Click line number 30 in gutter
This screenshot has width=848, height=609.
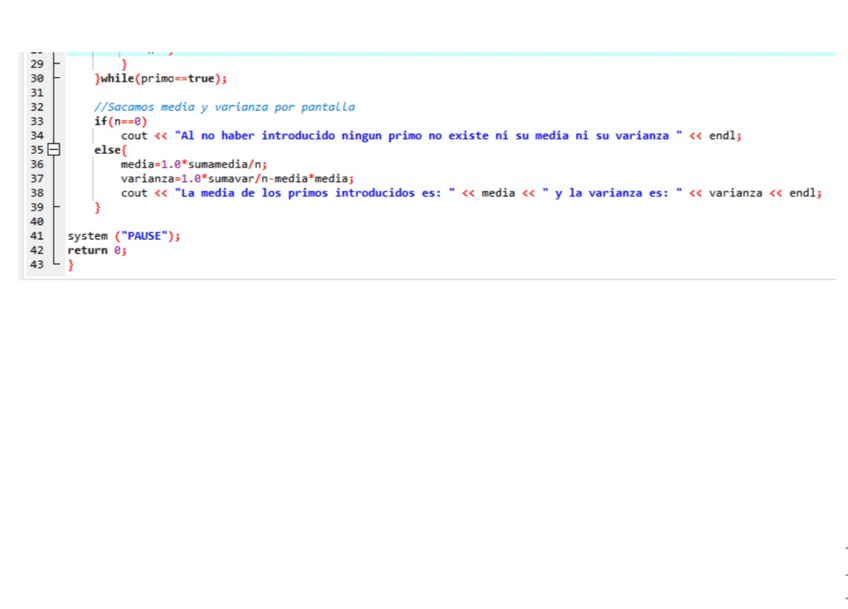[x=37, y=78]
